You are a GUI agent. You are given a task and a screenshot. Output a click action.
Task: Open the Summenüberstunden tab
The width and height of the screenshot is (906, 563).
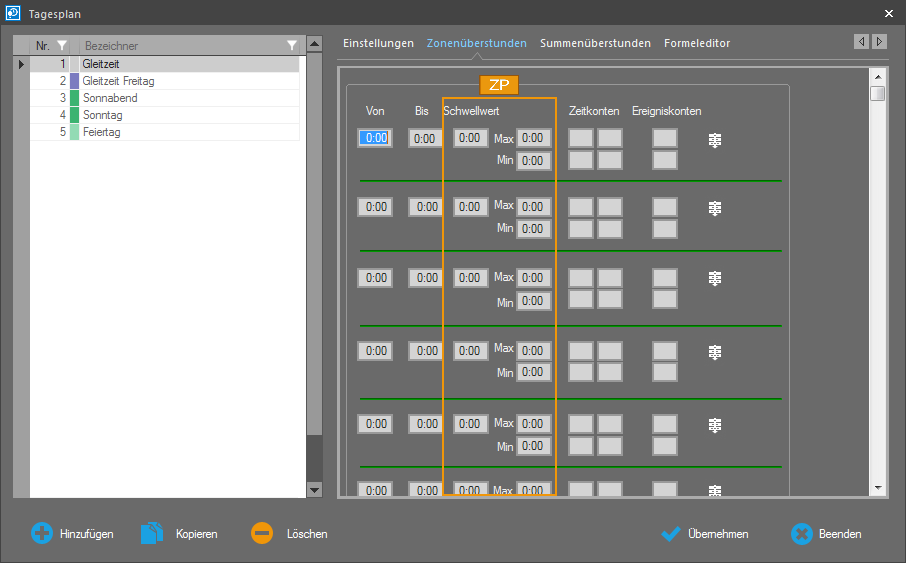595,43
